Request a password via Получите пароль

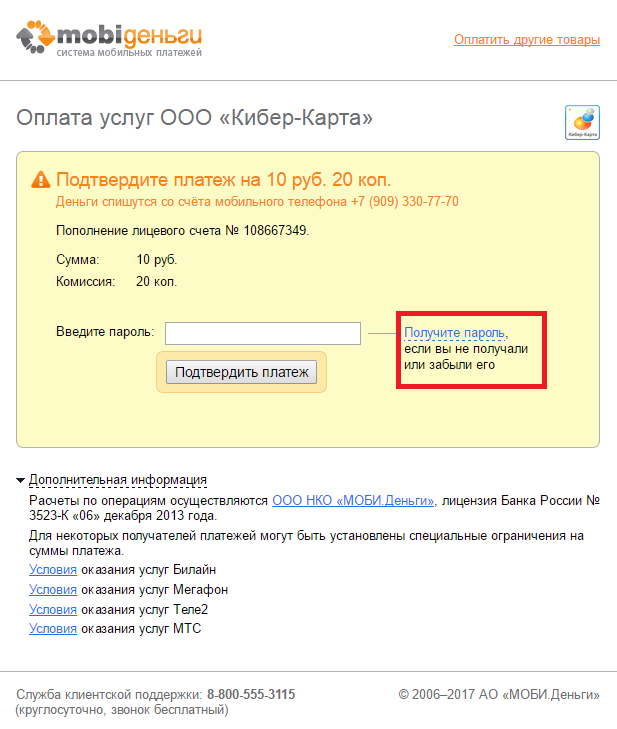[455, 333]
